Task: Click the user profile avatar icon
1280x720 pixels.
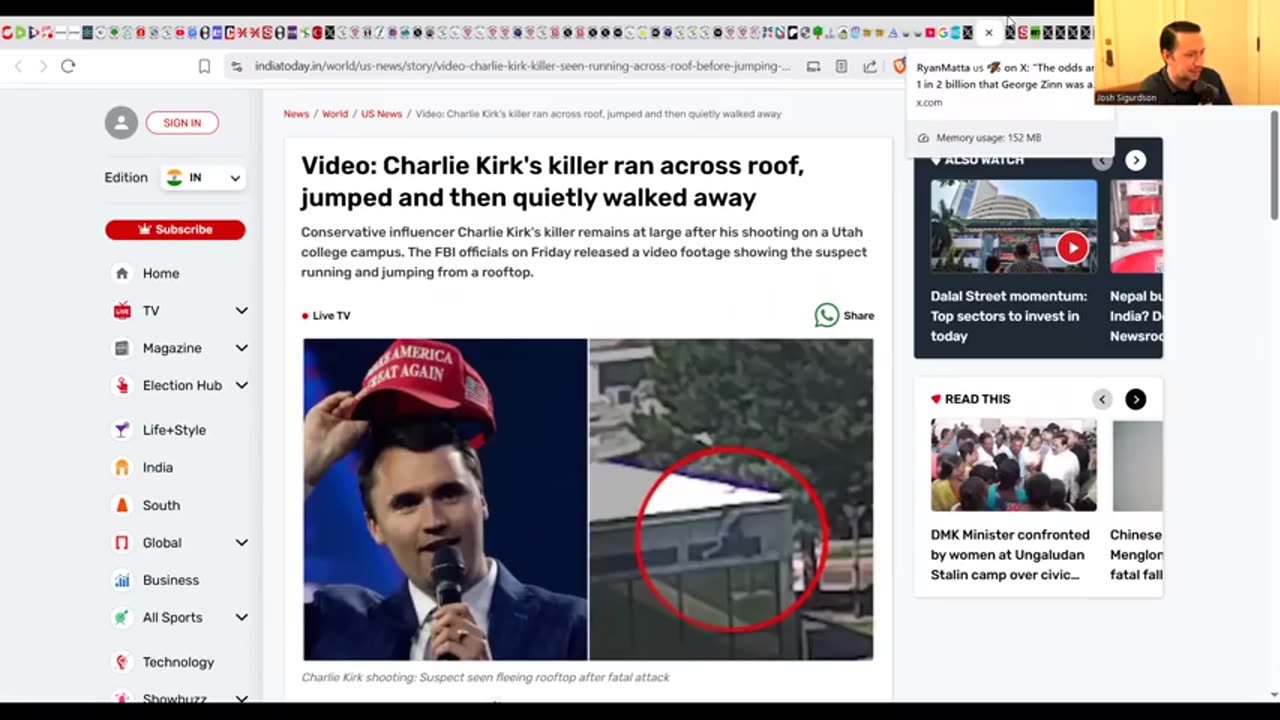Action: coord(121,122)
